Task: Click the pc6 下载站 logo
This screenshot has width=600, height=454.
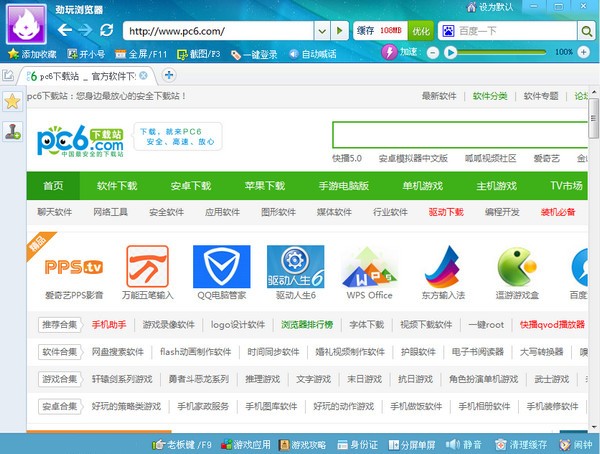Action: click(x=80, y=141)
